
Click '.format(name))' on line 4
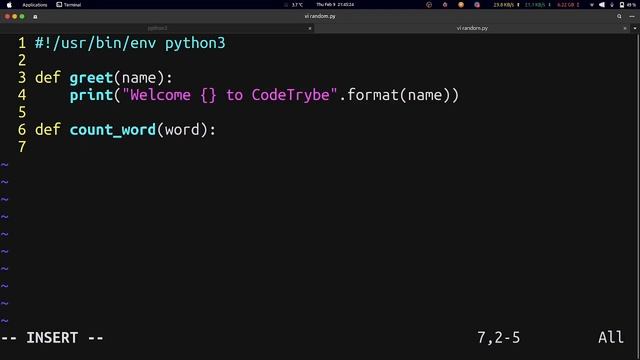click(x=399, y=95)
